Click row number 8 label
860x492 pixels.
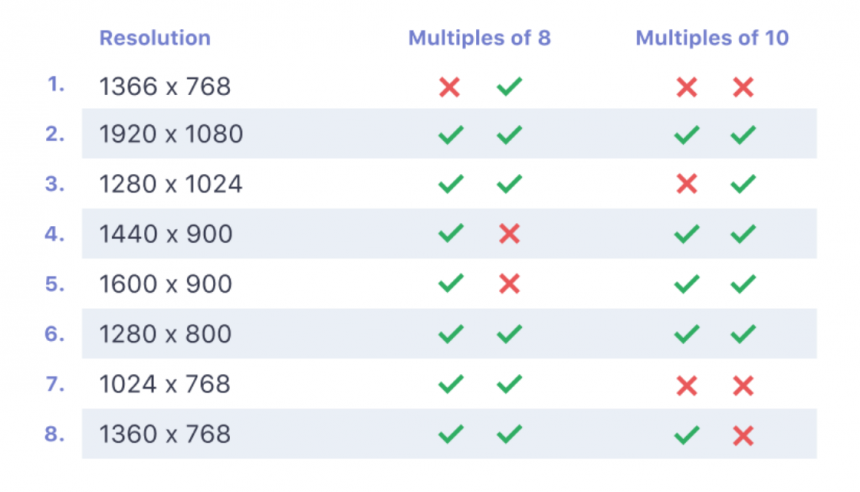55,433
